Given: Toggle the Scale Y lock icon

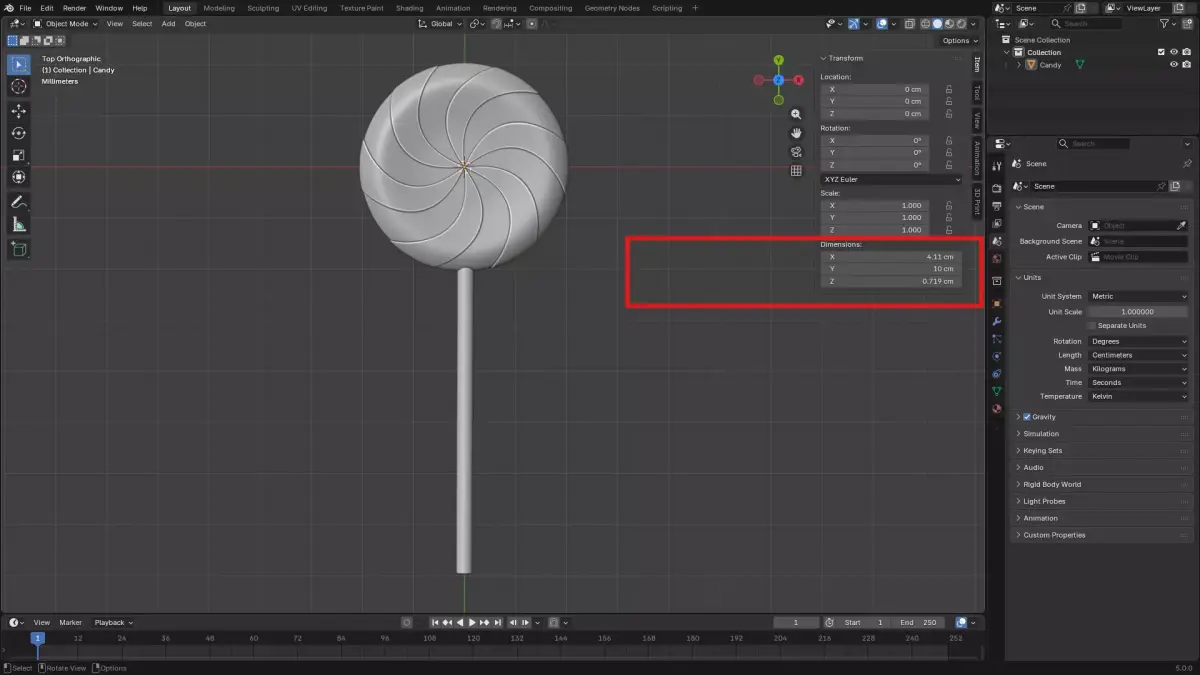Looking at the screenshot, I should [x=948, y=217].
